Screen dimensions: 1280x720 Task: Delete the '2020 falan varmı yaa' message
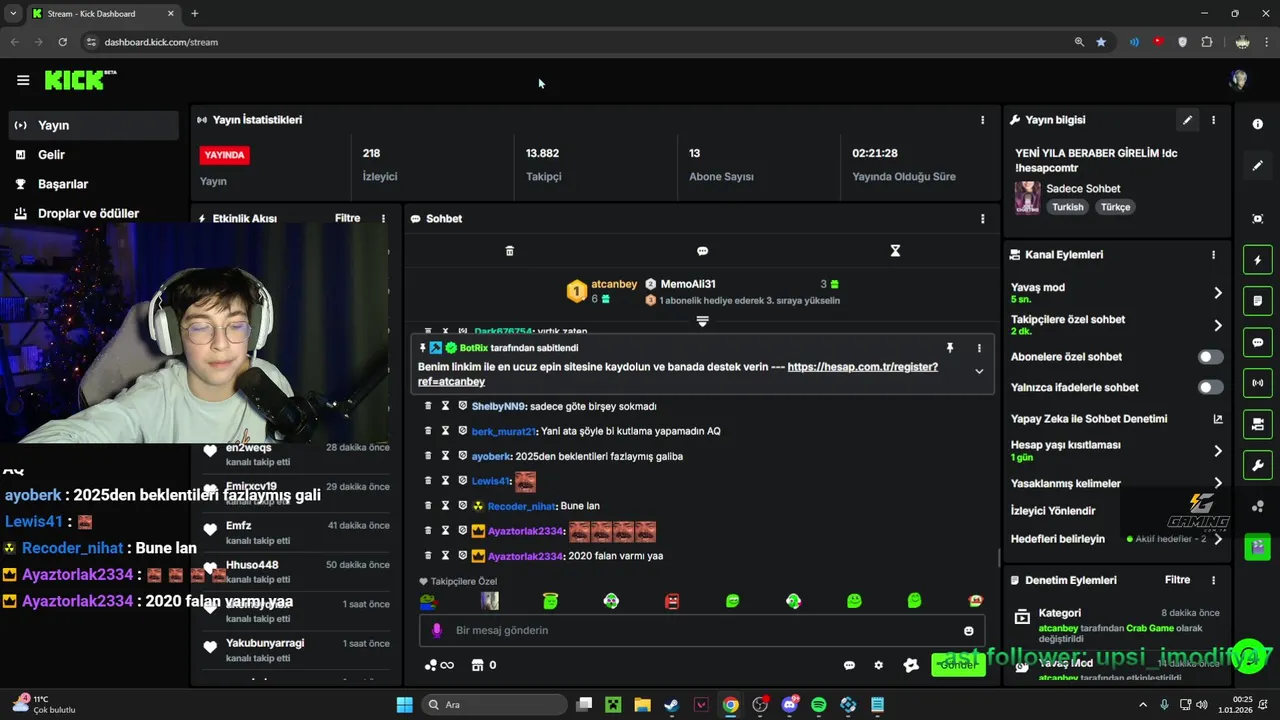428,555
